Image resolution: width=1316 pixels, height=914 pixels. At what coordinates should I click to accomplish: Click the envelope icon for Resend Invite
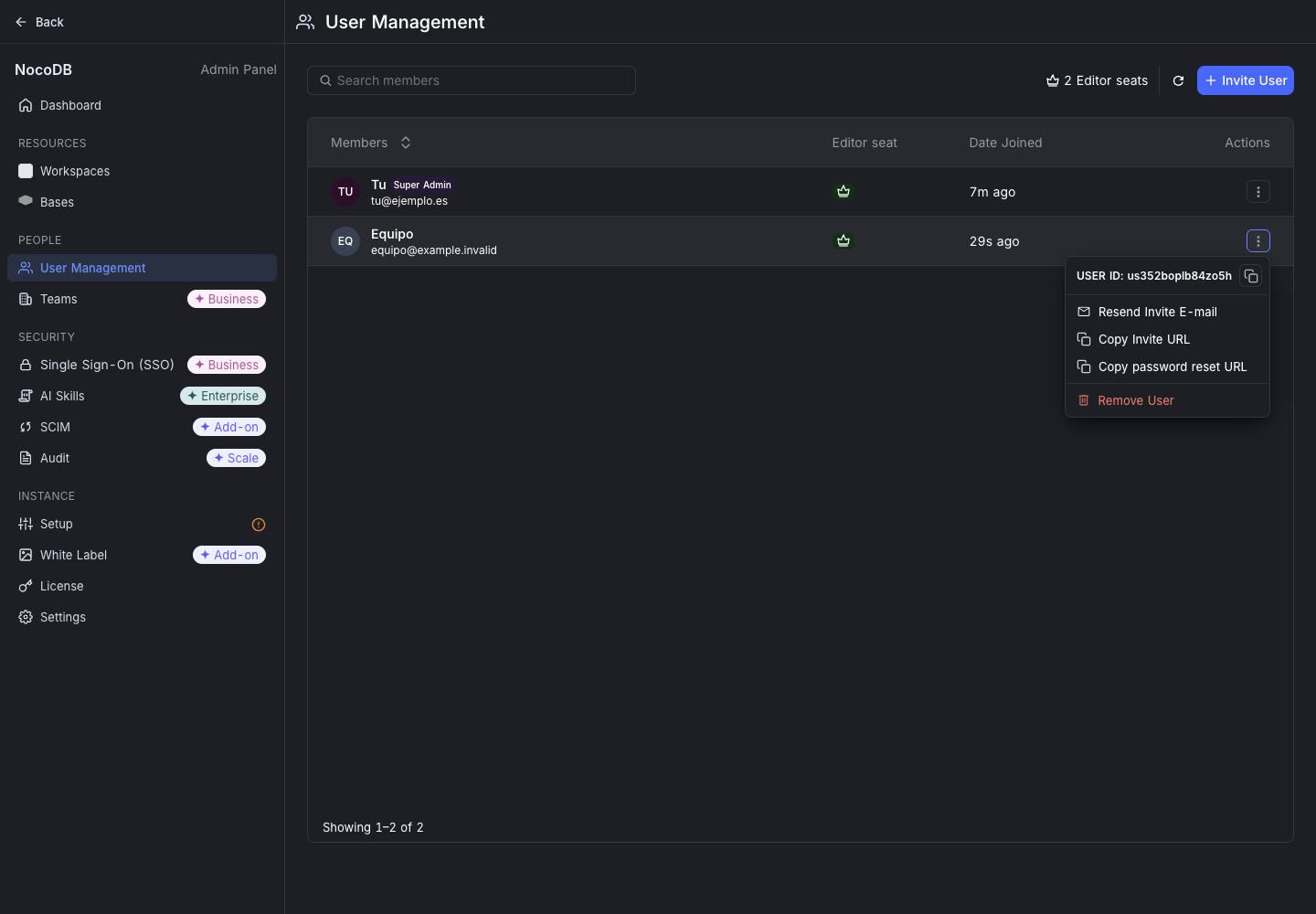tap(1084, 312)
